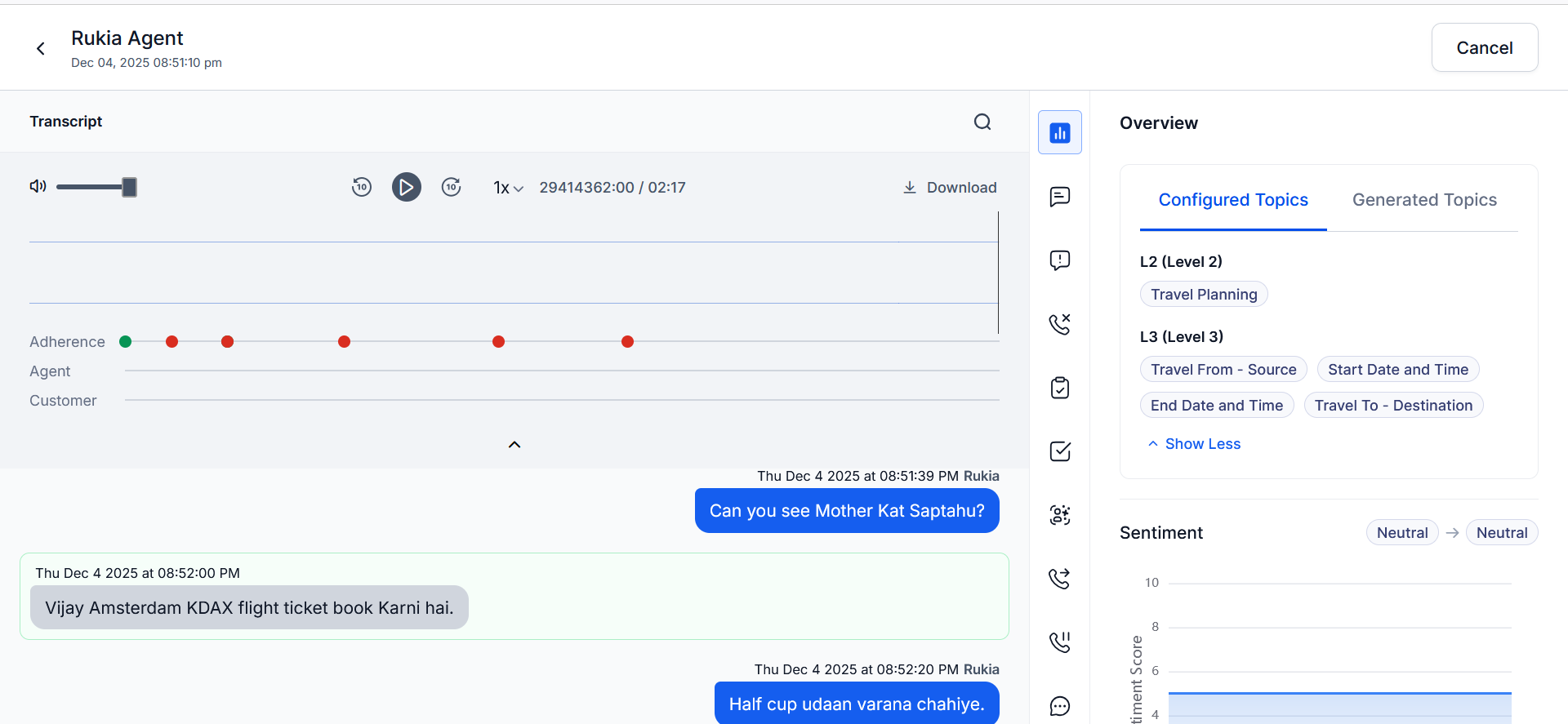Select the Configured Topics tab

click(1233, 200)
